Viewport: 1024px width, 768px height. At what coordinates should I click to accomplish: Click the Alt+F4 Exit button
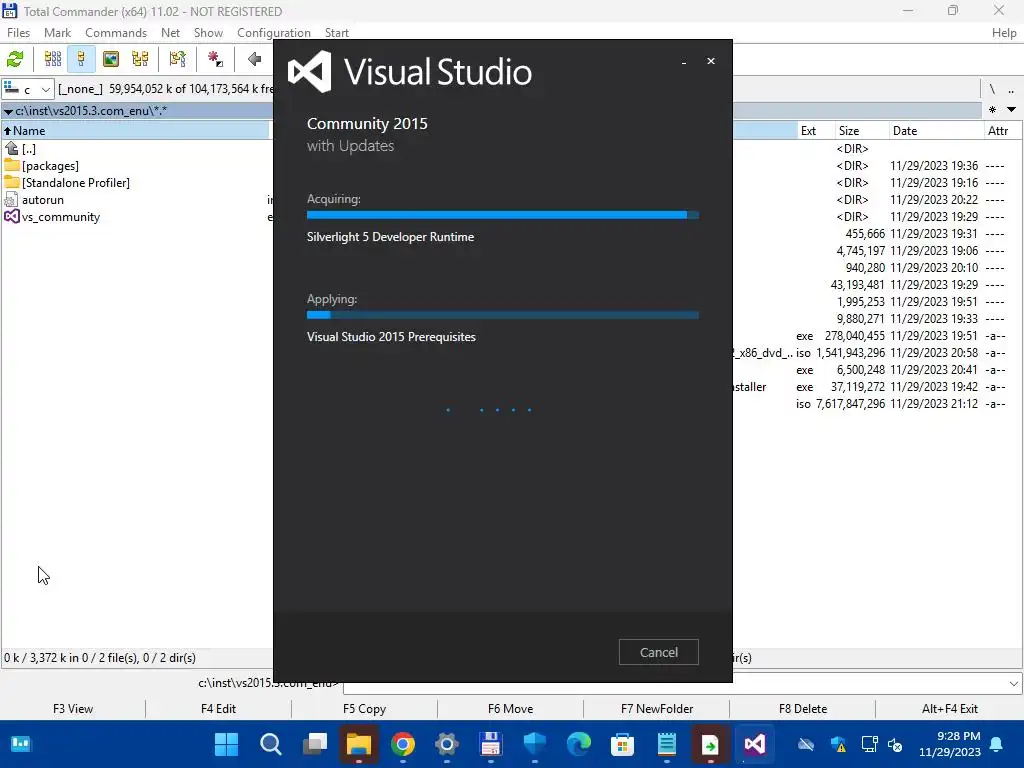[x=950, y=709]
